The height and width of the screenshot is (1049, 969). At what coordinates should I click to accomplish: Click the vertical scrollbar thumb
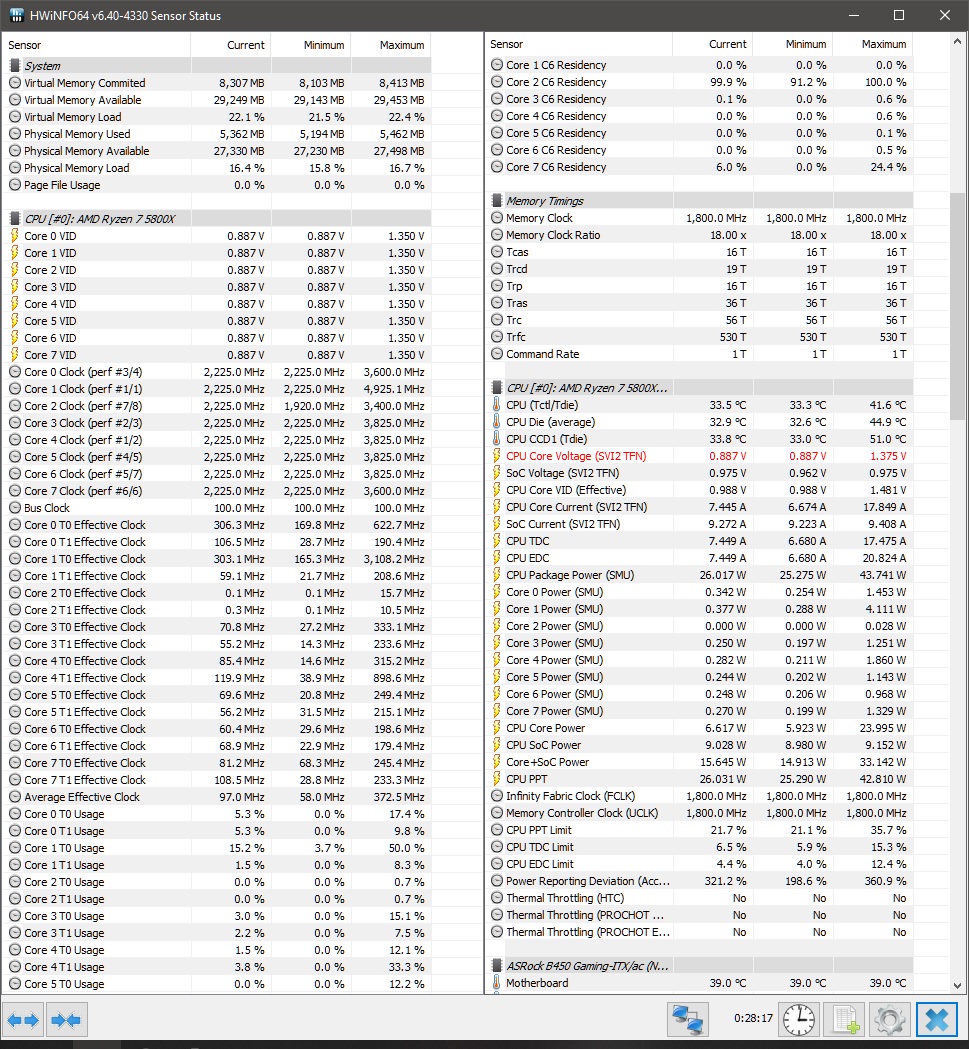(x=958, y=306)
